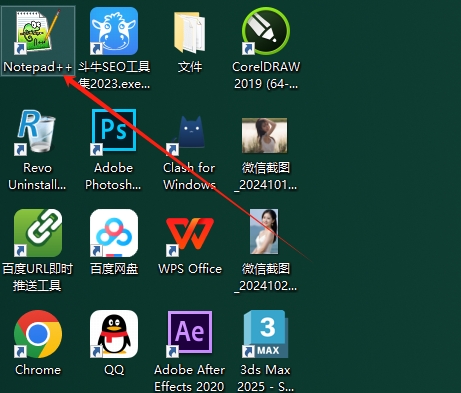Click the Notepad++ label text

pos(38,67)
